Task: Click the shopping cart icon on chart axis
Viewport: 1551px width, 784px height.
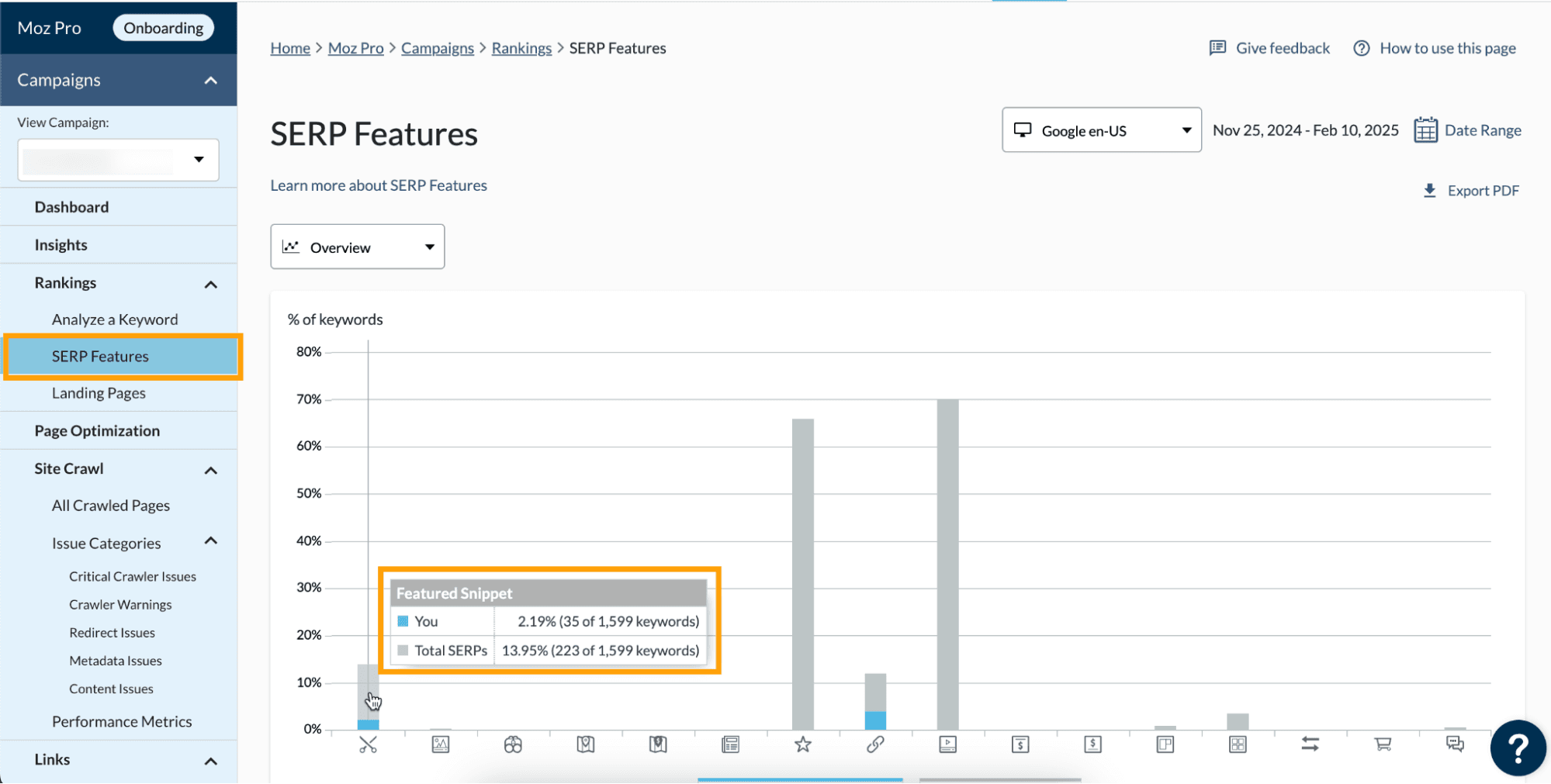Action: pyautogui.click(x=1382, y=745)
